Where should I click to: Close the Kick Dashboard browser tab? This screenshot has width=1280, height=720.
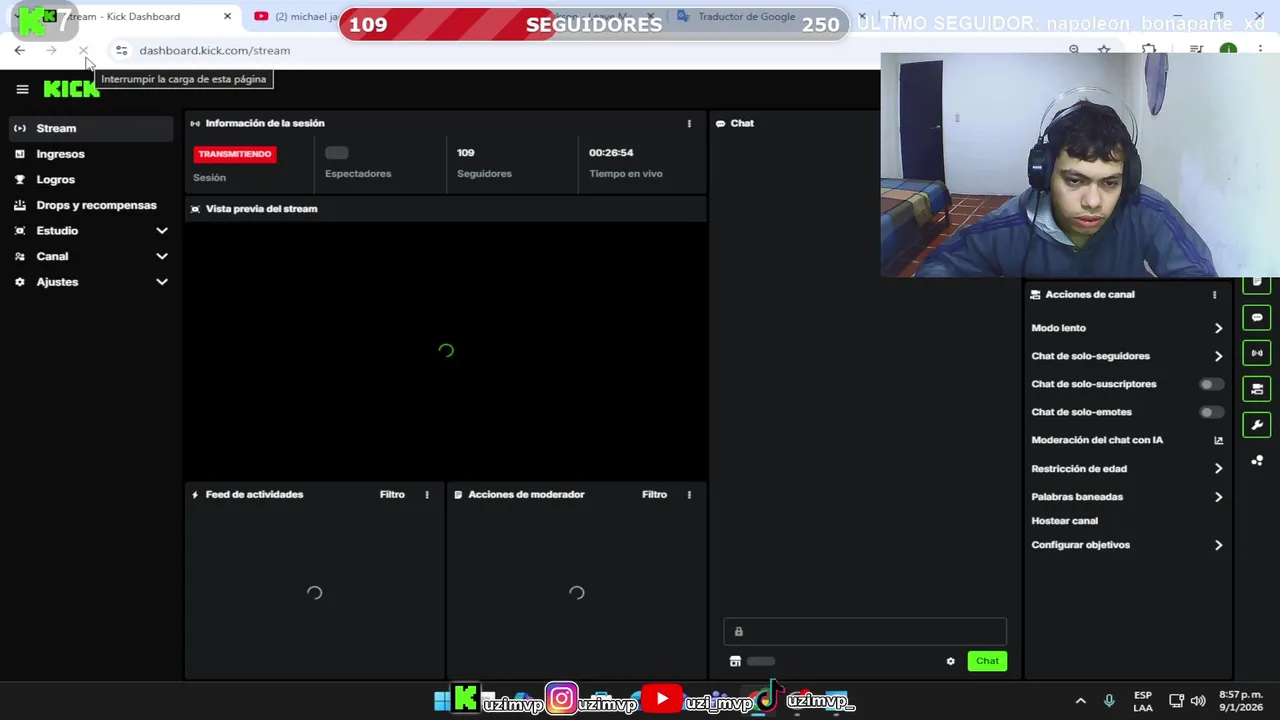(x=227, y=16)
